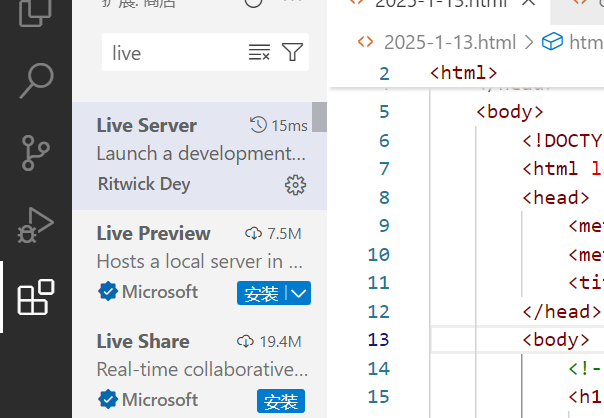This screenshot has height=418, width=604.
Task: Open Live Server manage gear icon
Action: click(295, 185)
